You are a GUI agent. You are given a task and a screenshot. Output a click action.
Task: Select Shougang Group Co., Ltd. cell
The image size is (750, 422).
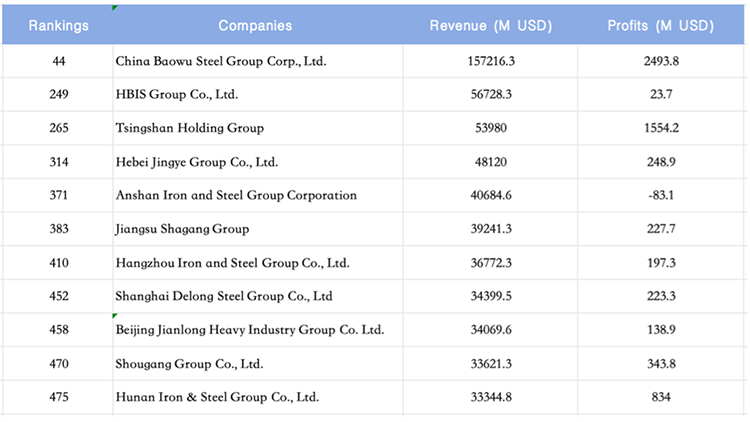point(258,364)
